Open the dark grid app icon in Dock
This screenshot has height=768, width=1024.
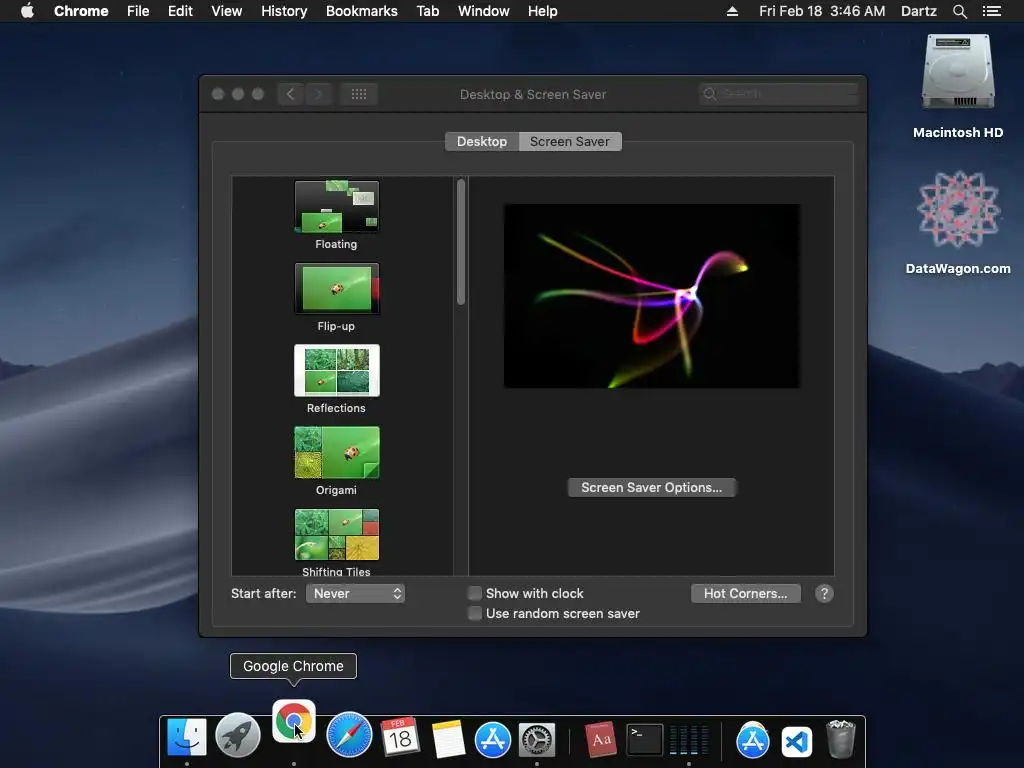click(688, 740)
